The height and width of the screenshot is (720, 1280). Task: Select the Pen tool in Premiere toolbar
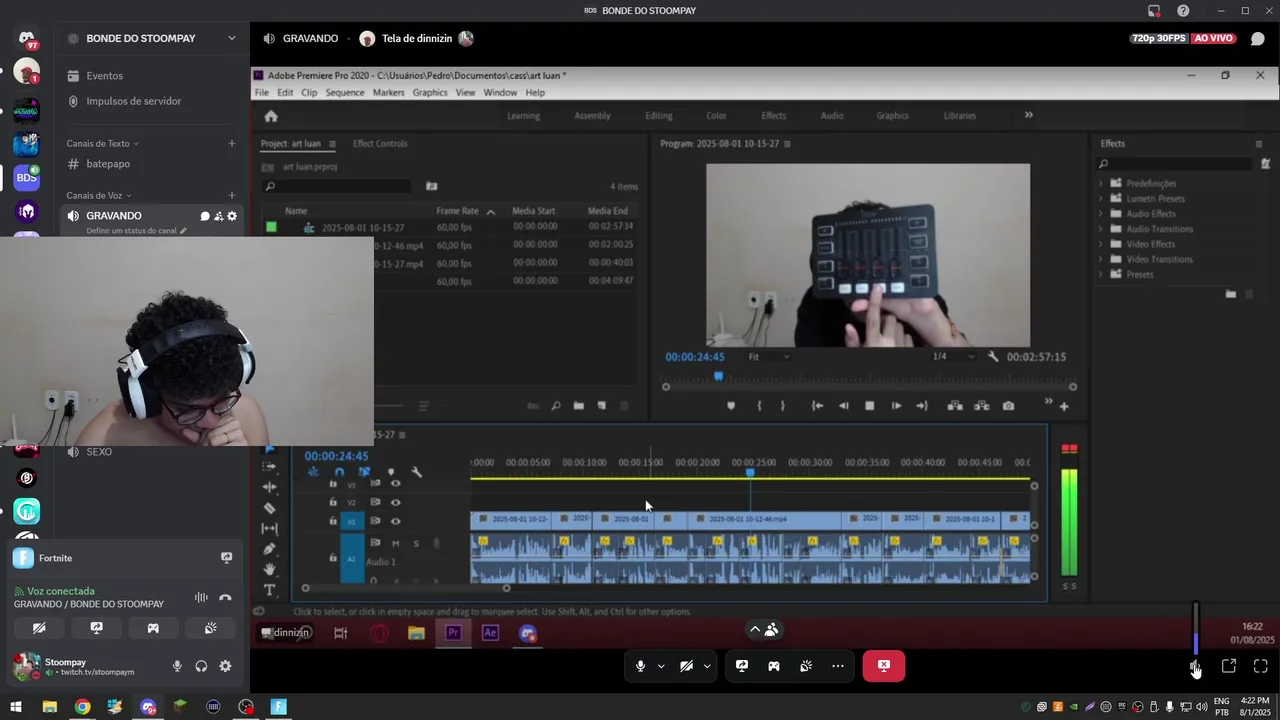tap(269, 549)
